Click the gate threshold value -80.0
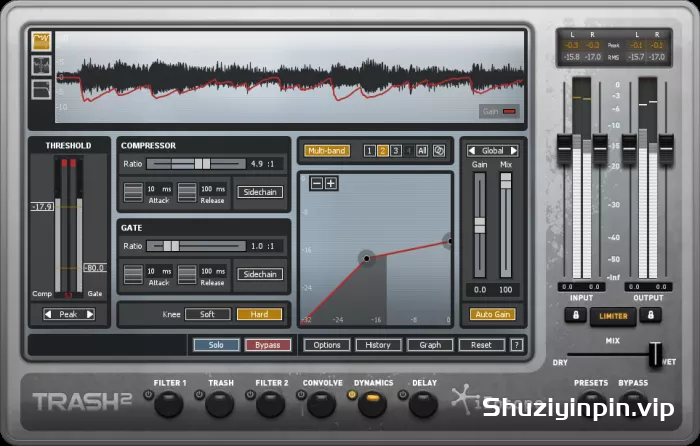Screen dimensions: 700x446 pyautogui.click(x=95, y=268)
